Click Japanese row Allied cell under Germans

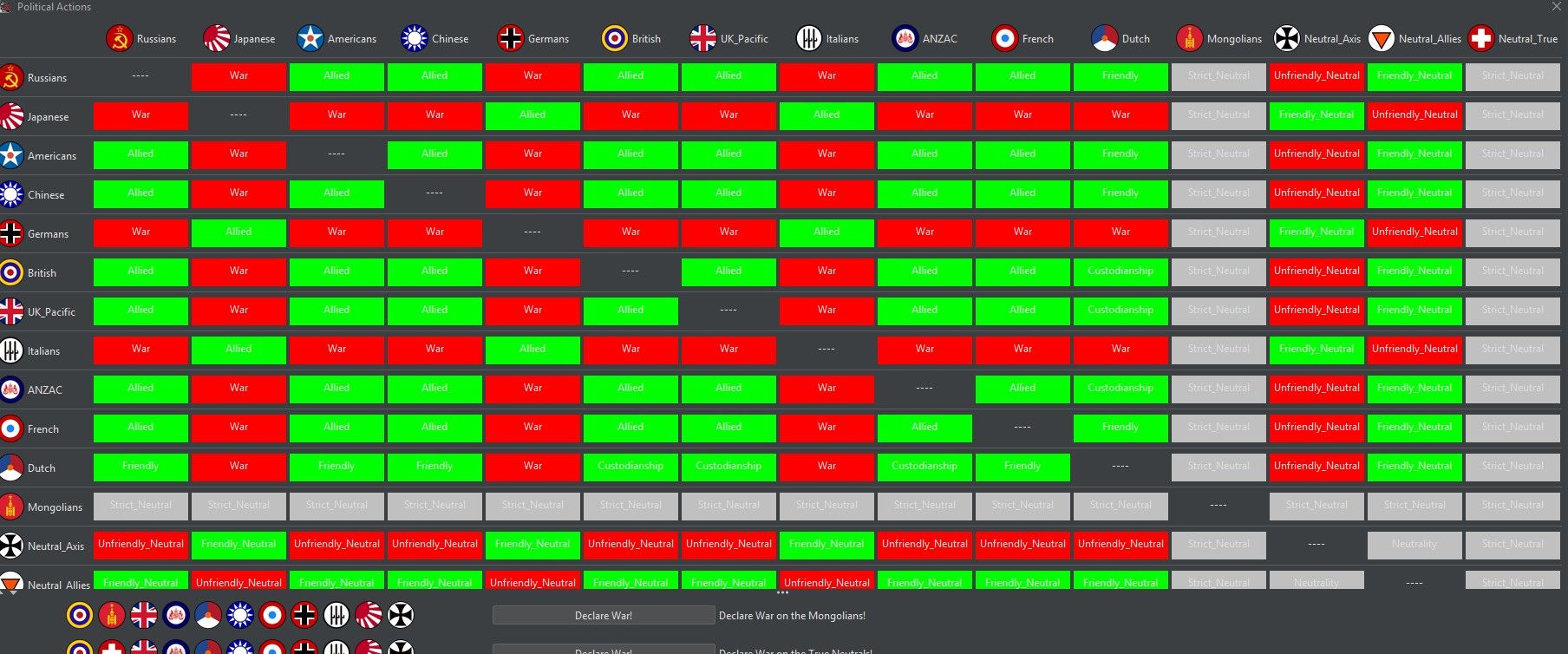point(532,115)
